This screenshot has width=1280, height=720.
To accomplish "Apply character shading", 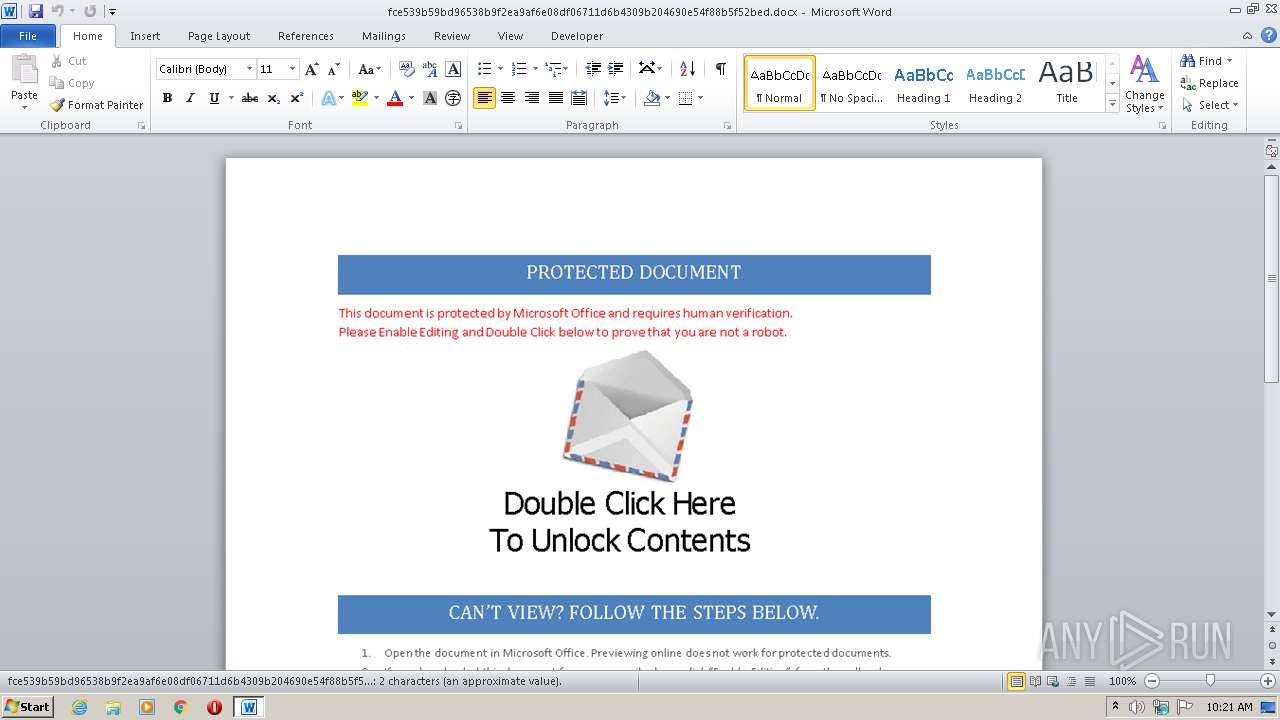I will pyautogui.click(x=430, y=98).
